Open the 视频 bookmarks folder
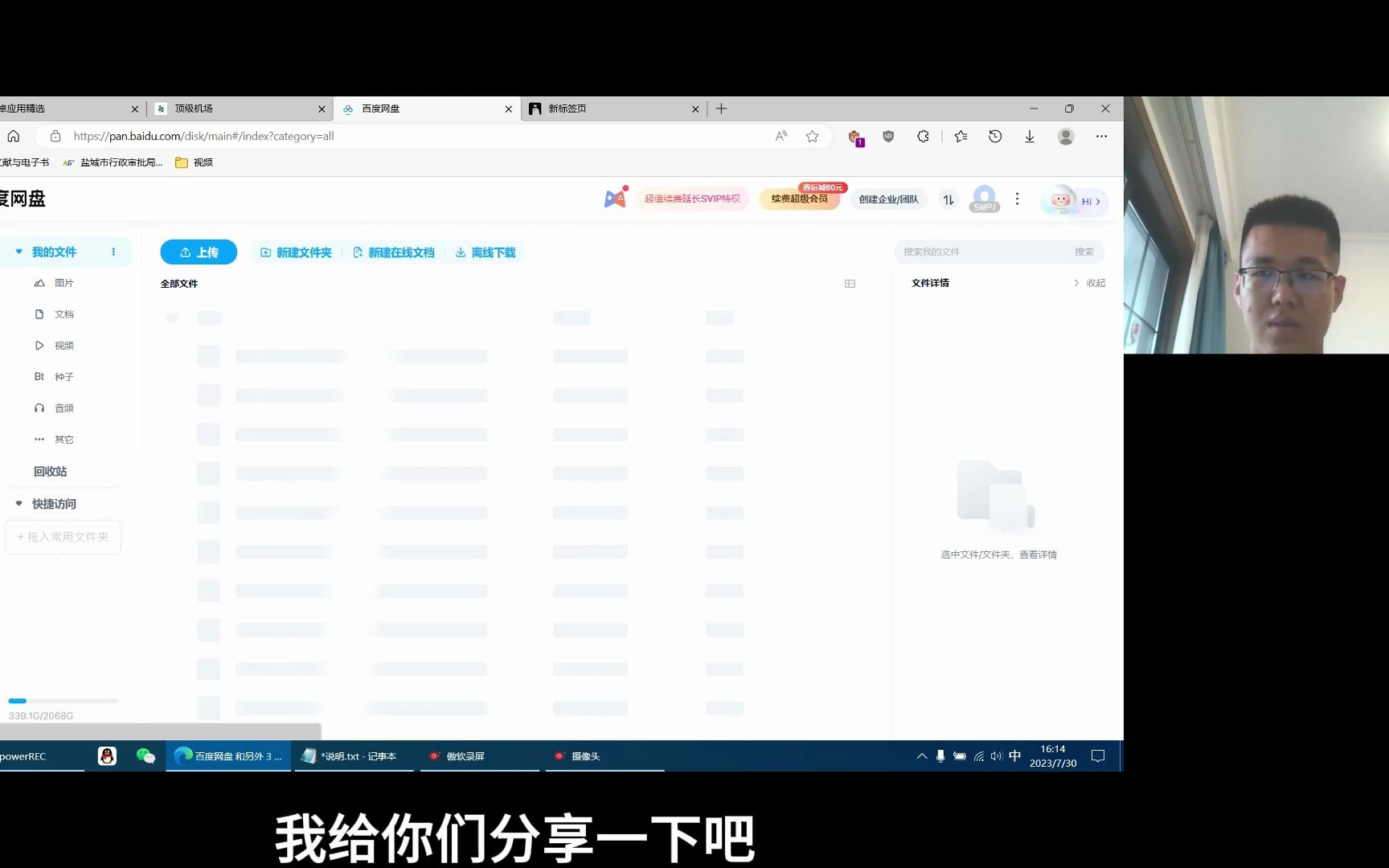Viewport: 1389px width, 868px height. tap(195, 162)
